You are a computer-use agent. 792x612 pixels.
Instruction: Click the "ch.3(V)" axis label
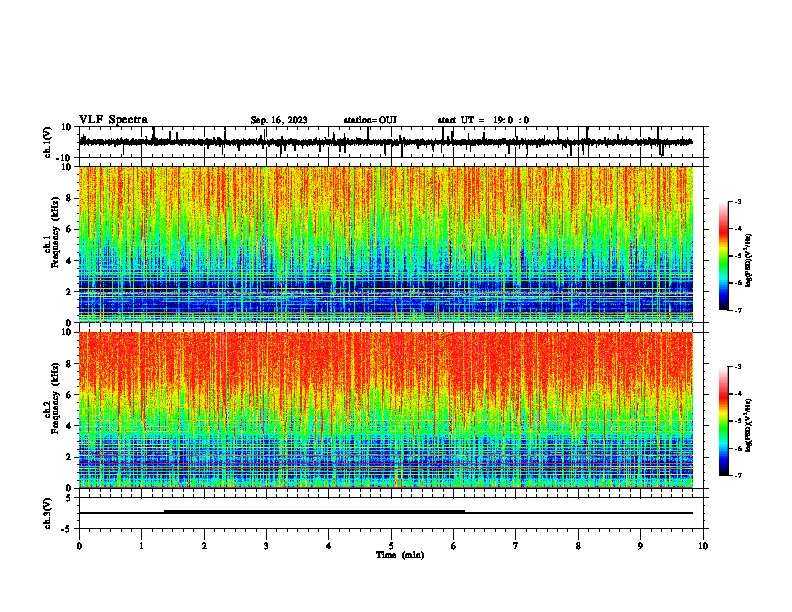[48, 513]
